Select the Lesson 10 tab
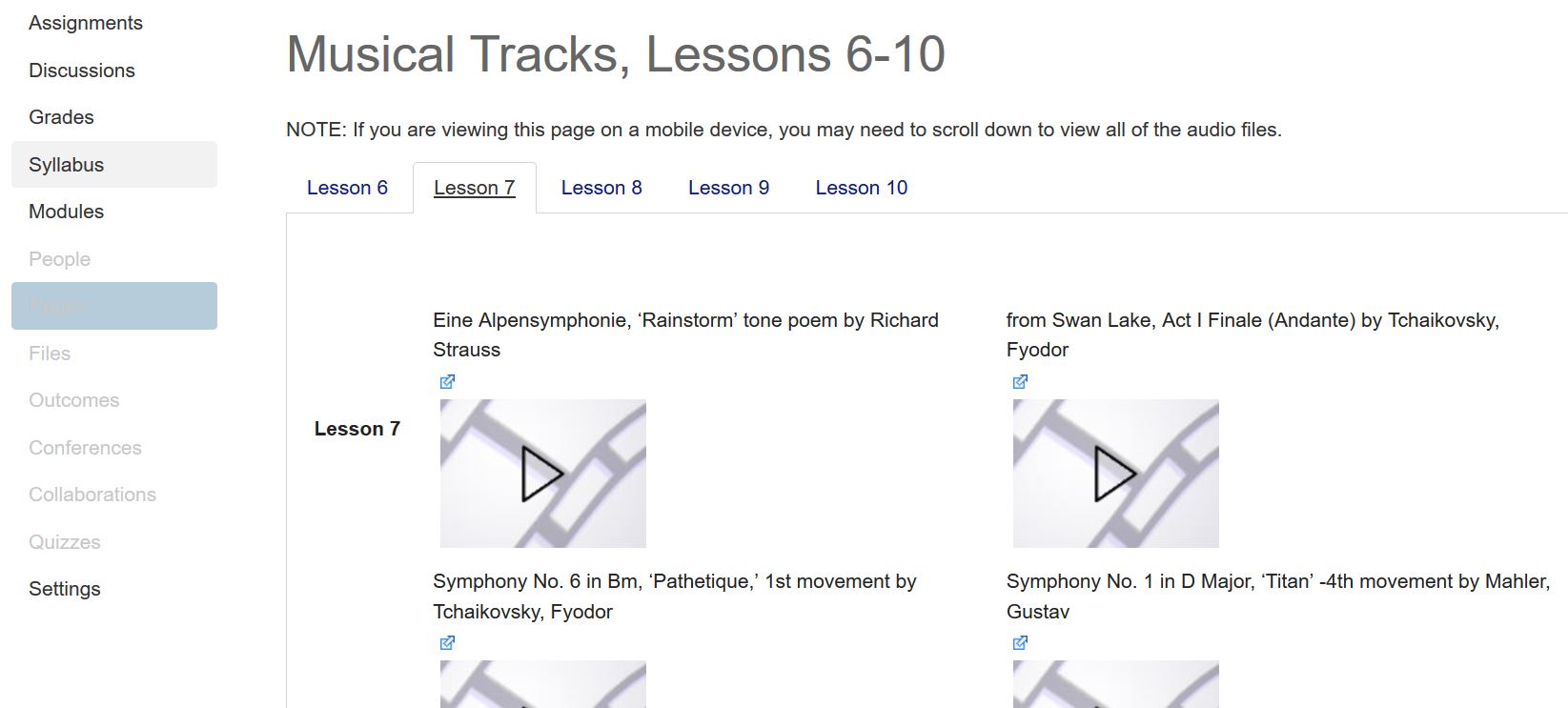1568x708 pixels. tap(861, 187)
